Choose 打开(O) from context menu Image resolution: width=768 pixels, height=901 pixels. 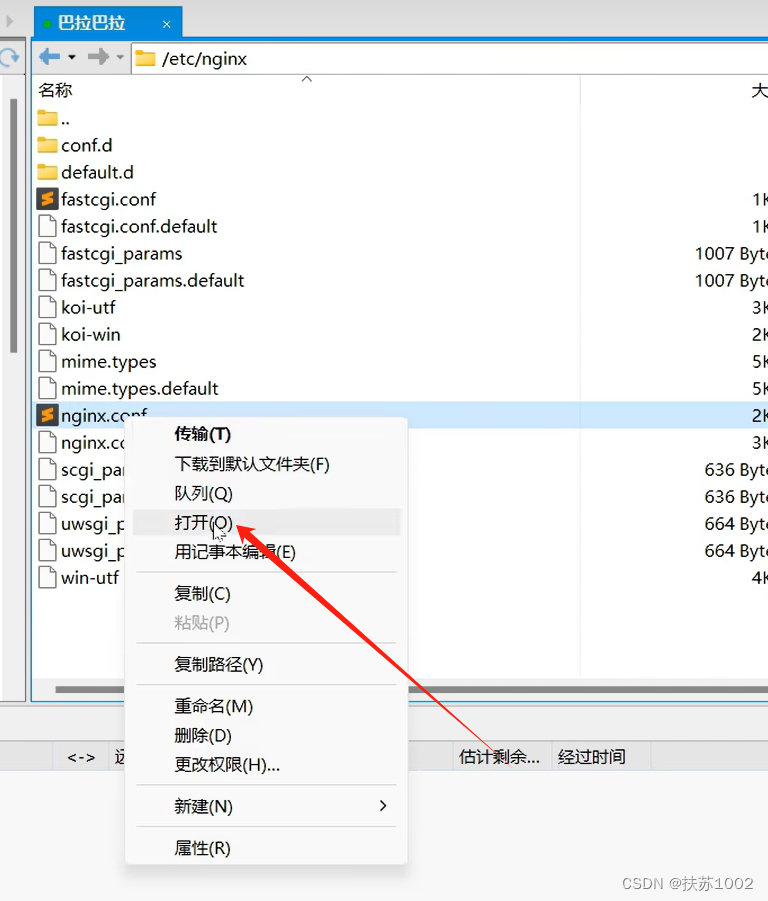click(267, 522)
